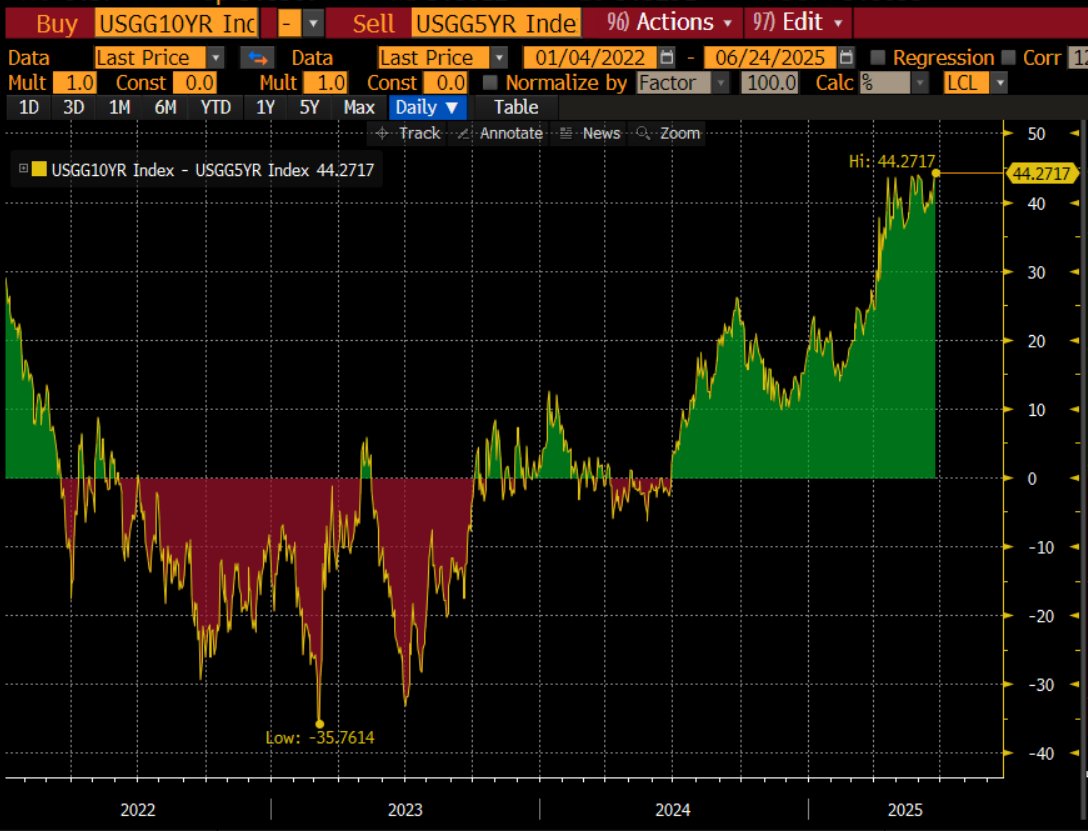Enable the Normalize by option
This screenshot has height=831, width=1088.
coord(492,83)
